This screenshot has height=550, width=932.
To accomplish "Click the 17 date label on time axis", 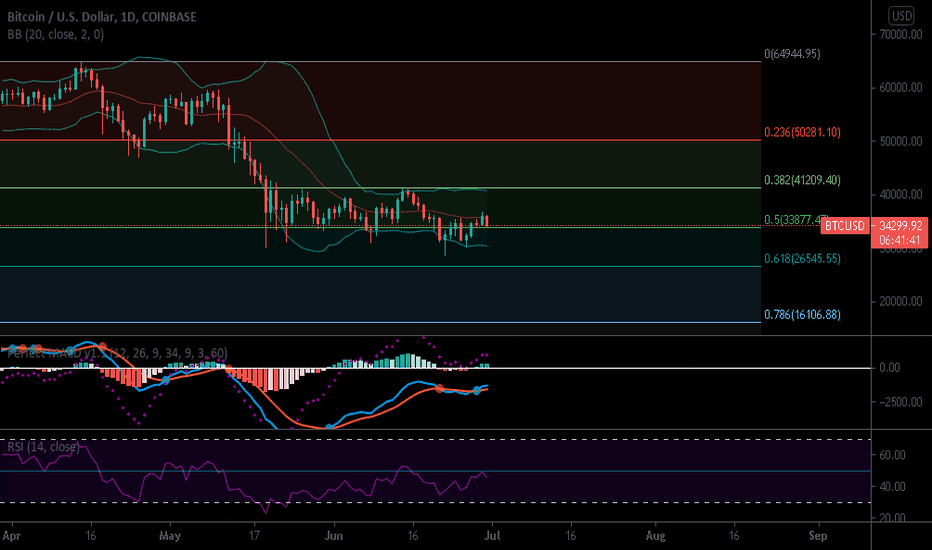I will 254,536.
